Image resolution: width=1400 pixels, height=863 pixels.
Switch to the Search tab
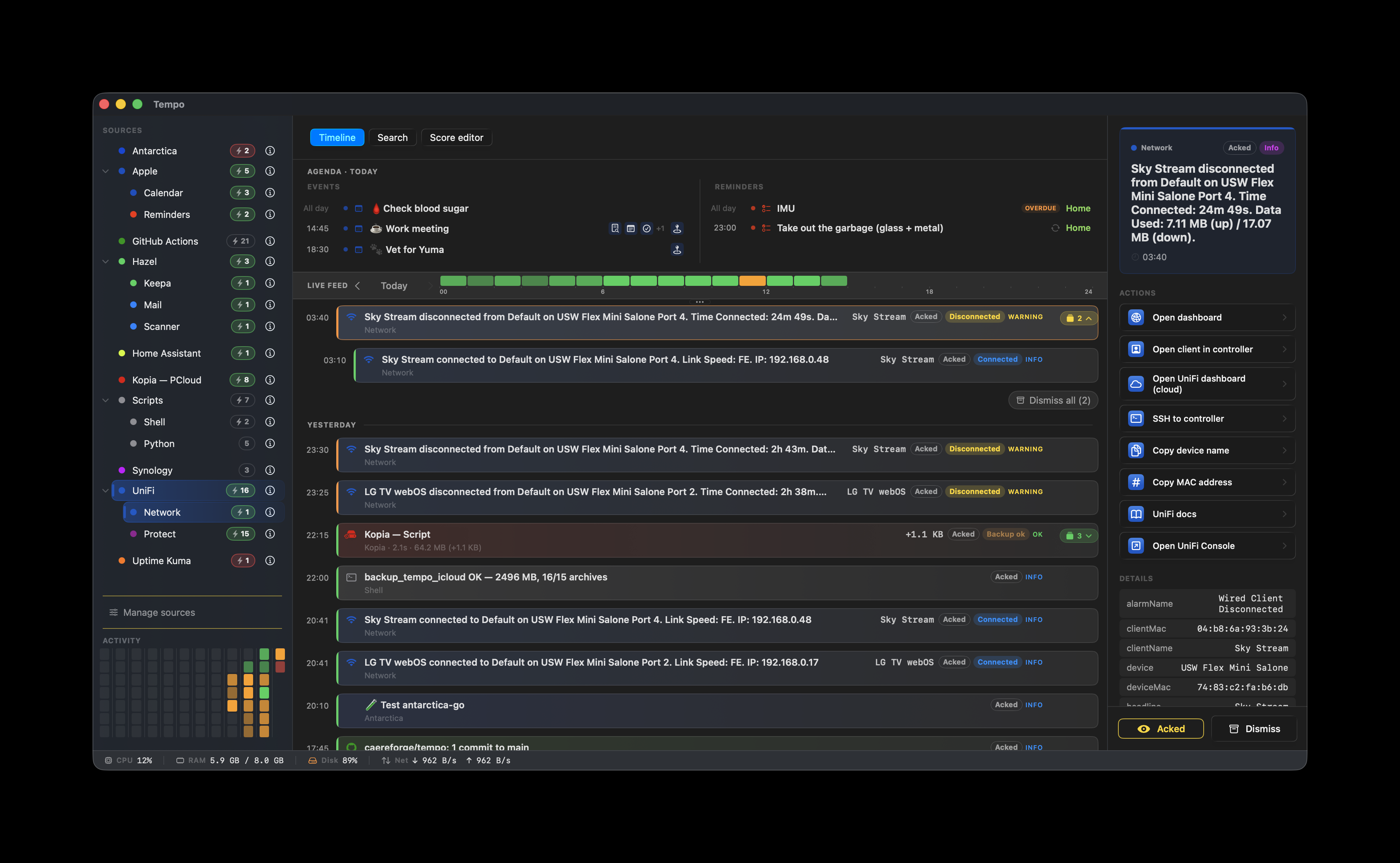coord(392,138)
